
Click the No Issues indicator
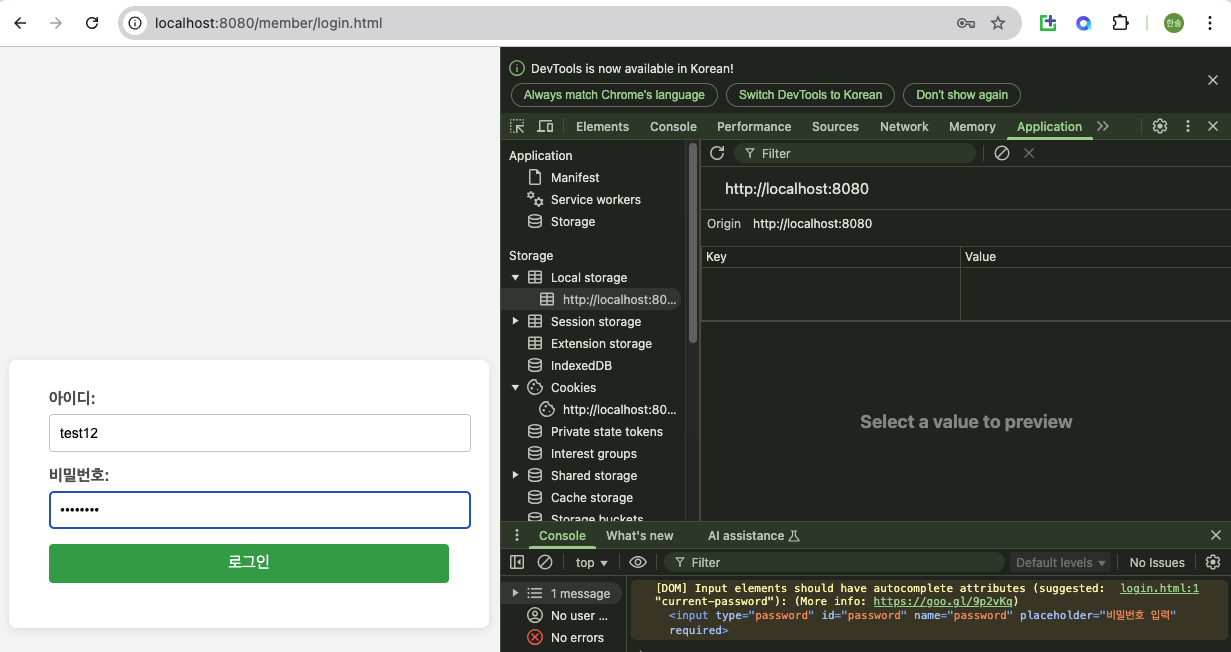click(x=1157, y=562)
